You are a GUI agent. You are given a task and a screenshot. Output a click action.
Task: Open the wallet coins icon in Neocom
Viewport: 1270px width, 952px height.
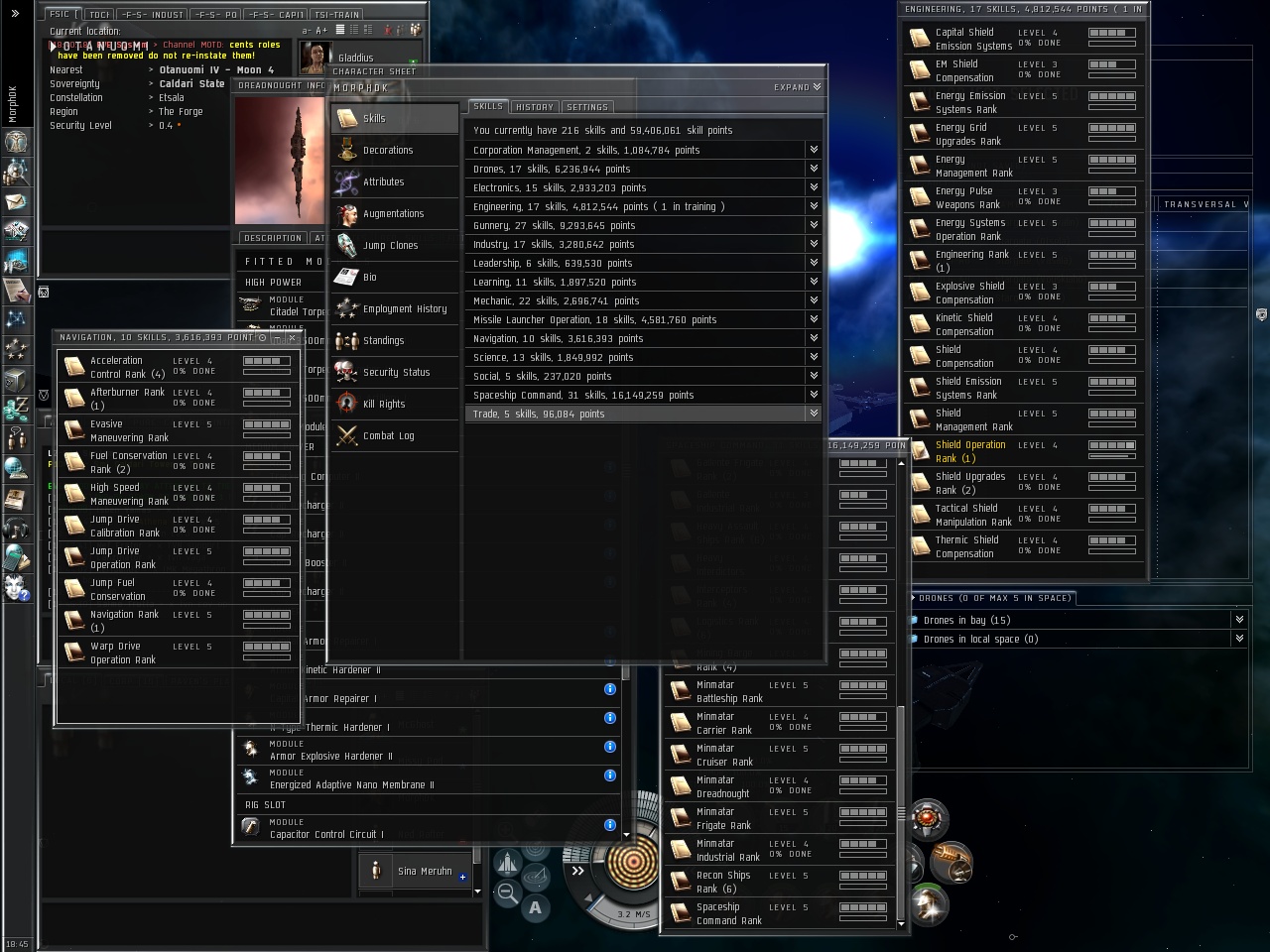(17, 409)
